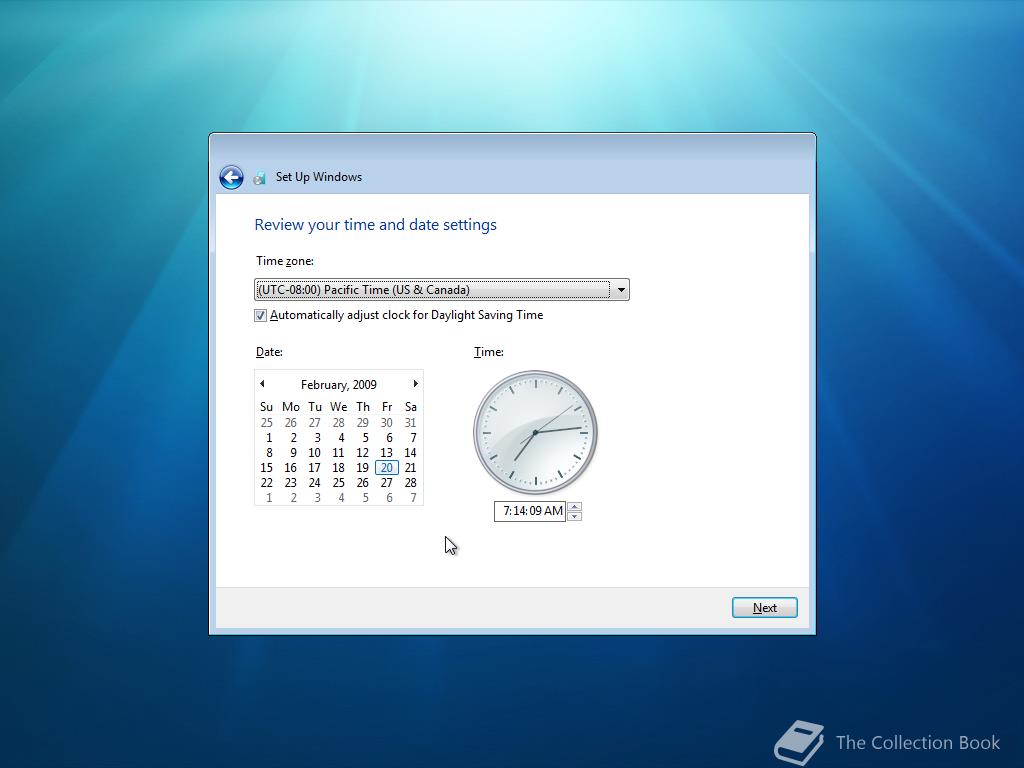
Task: Select February 27 in the calendar
Action: pyautogui.click(x=387, y=483)
